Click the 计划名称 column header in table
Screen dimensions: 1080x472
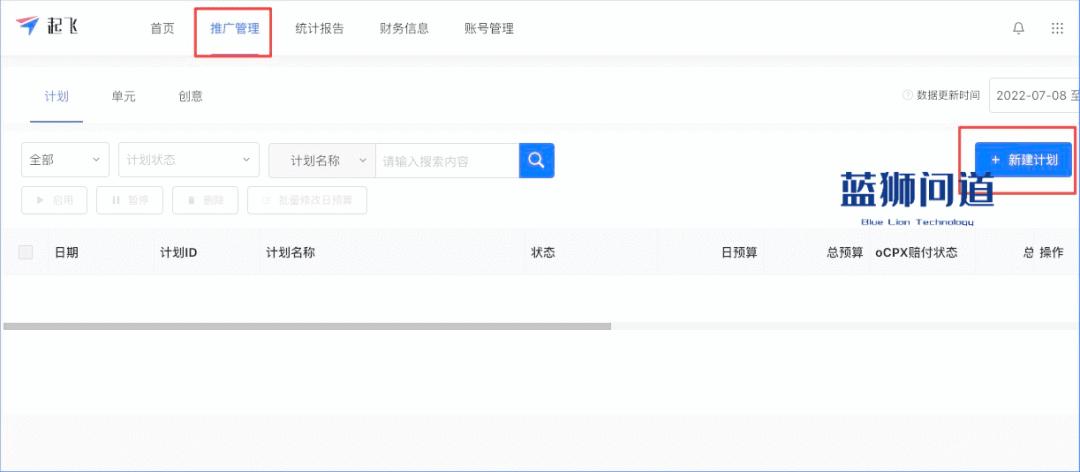pyautogui.click(x=291, y=253)
